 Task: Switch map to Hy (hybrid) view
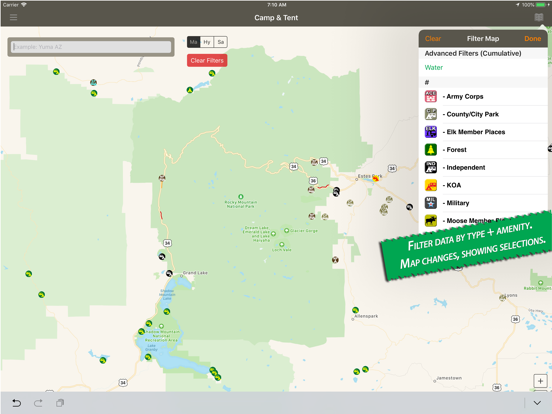tap(207, 42)
